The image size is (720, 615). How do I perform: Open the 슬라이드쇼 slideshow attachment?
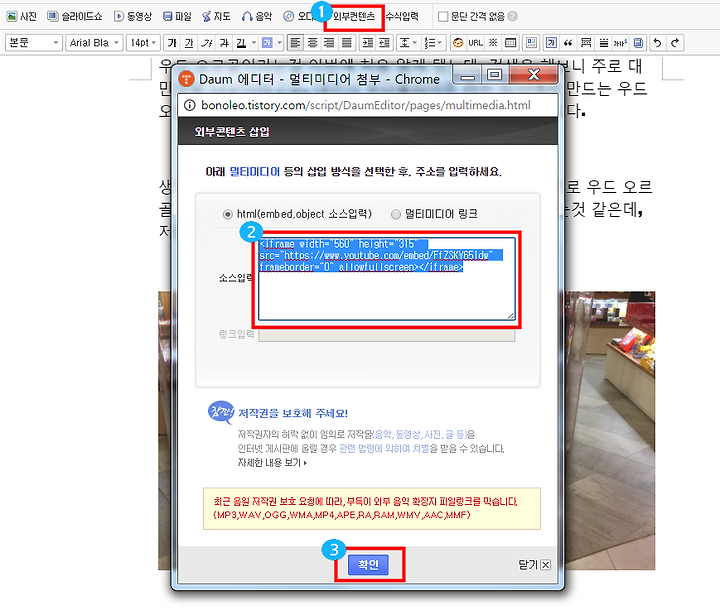[75, 17]
